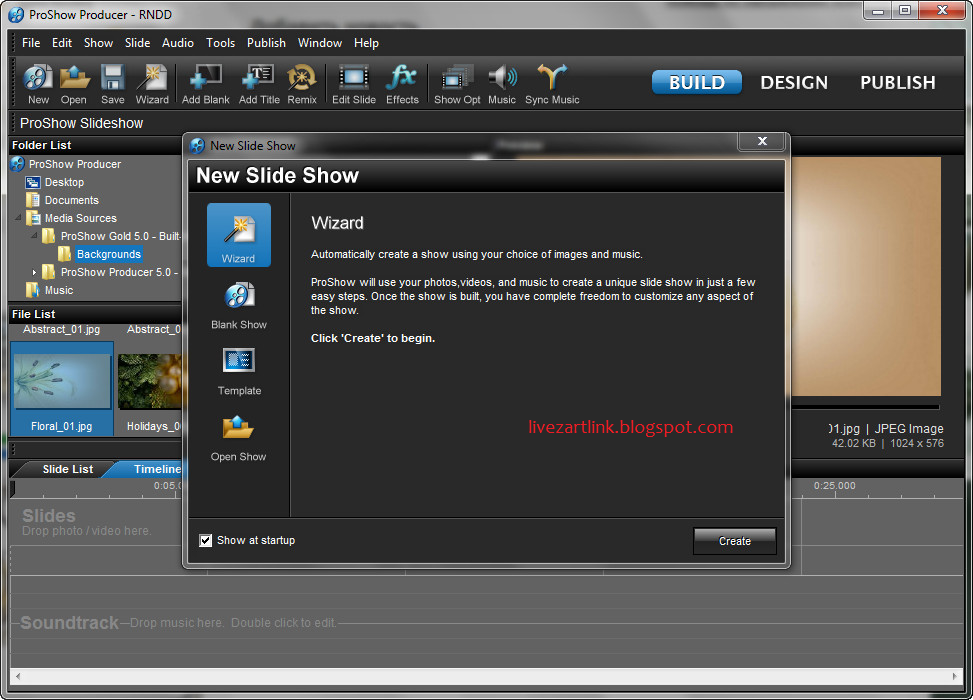
Task: Select the Template option in the dialog
Action: tap(239, 371)
